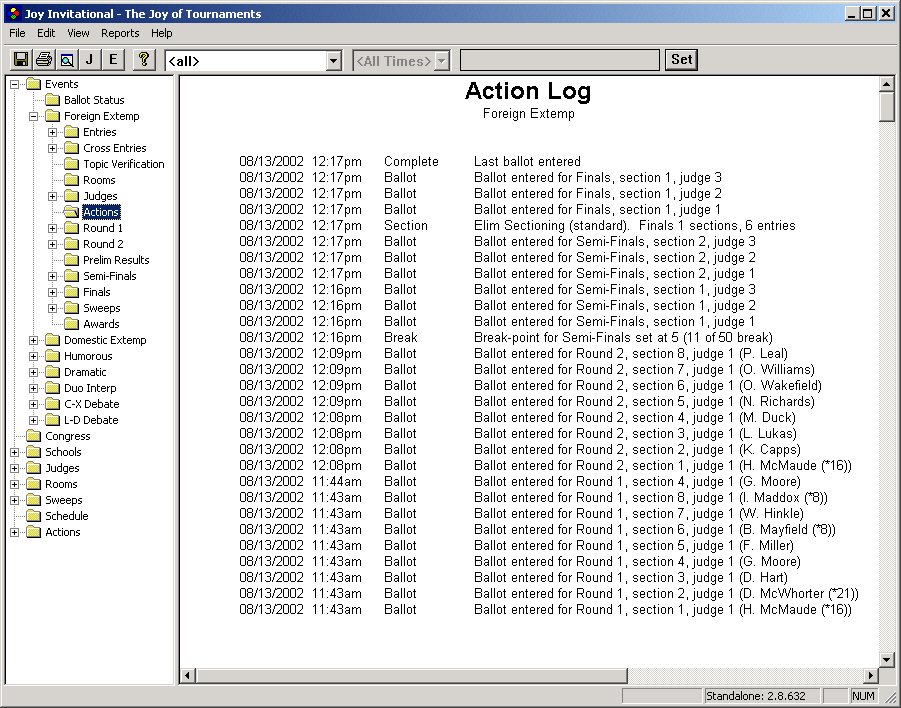Image resolution: width=901 pixels, height=708 pixels.
Task: Click the Print toolbar icon
Action: click(x=44, y=60)
